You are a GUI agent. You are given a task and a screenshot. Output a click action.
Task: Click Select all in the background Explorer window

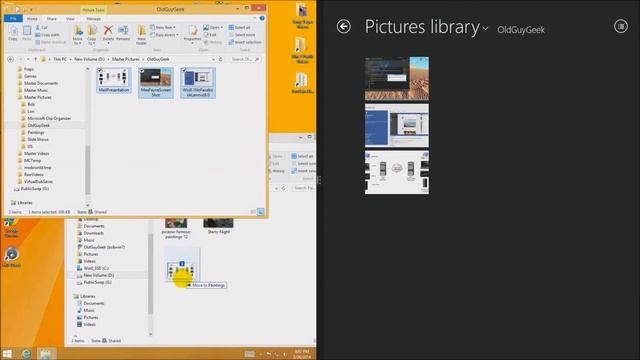[x=302, y=156]
